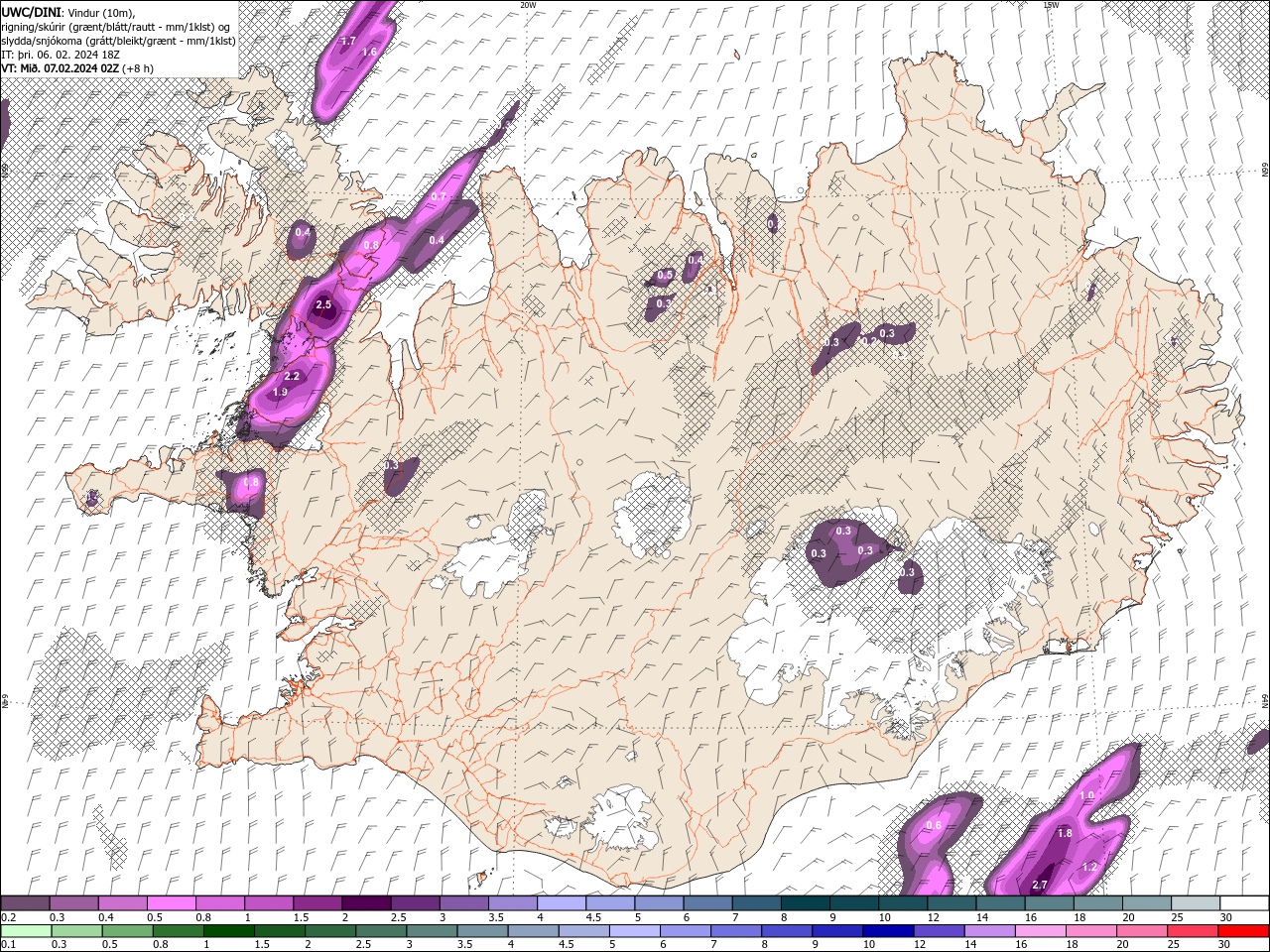This screenshot has height=952, width=1270.
Task: Select the light lavender 4 swatch, upper legend row
Action: point(562,903)
